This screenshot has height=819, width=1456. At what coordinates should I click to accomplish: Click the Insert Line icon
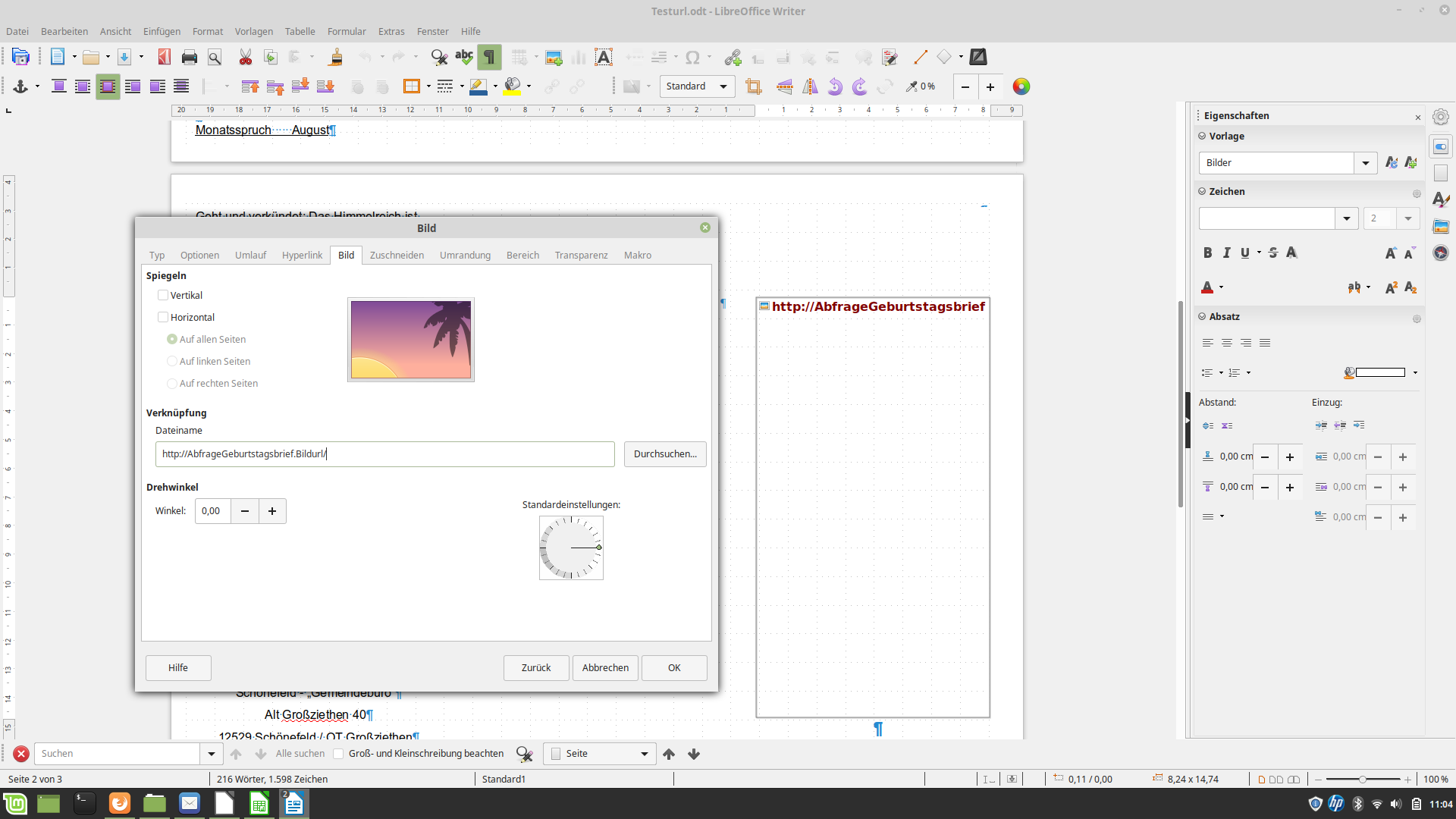[x=921, y=57]
